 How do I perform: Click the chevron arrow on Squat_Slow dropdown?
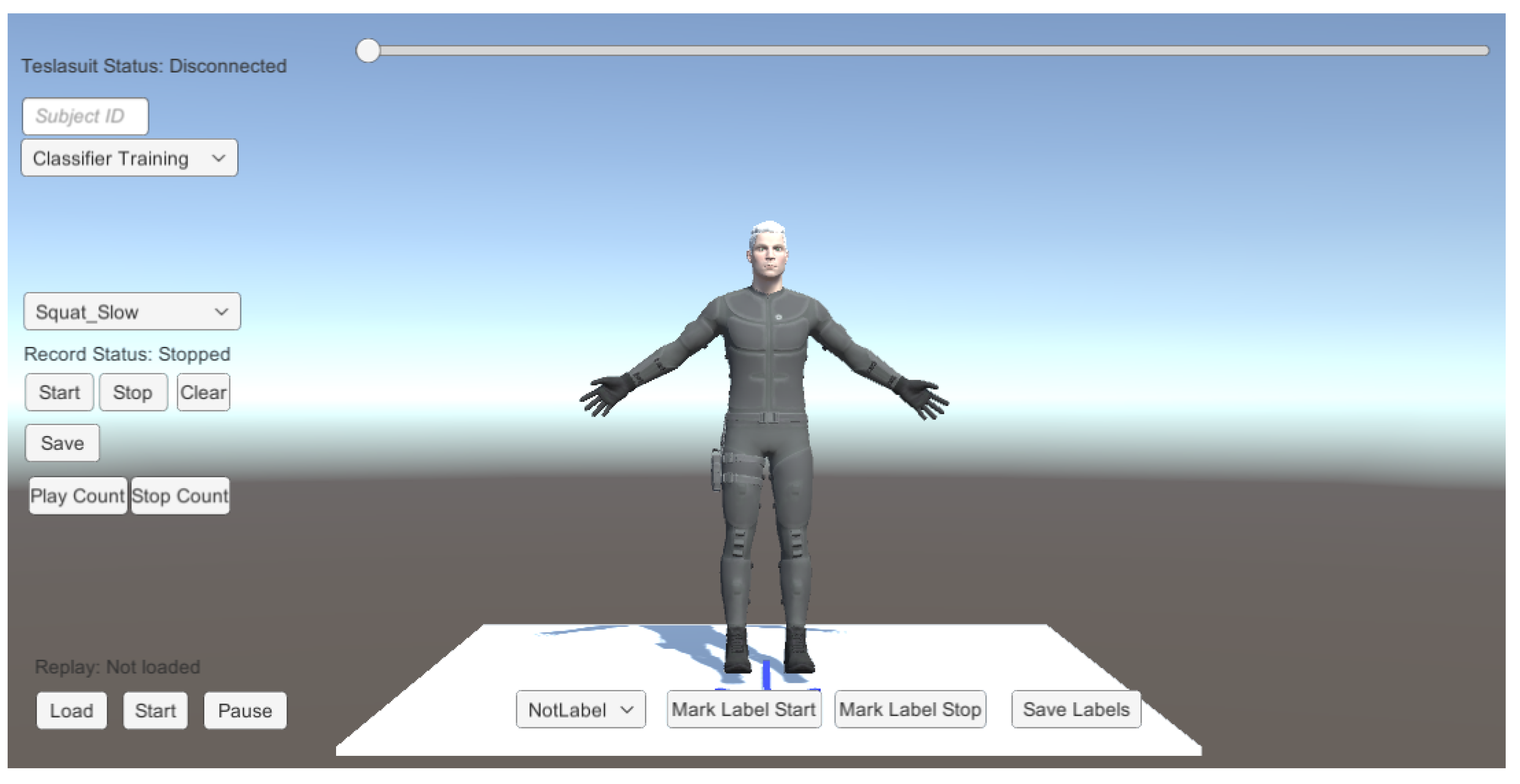pos(222,312)
